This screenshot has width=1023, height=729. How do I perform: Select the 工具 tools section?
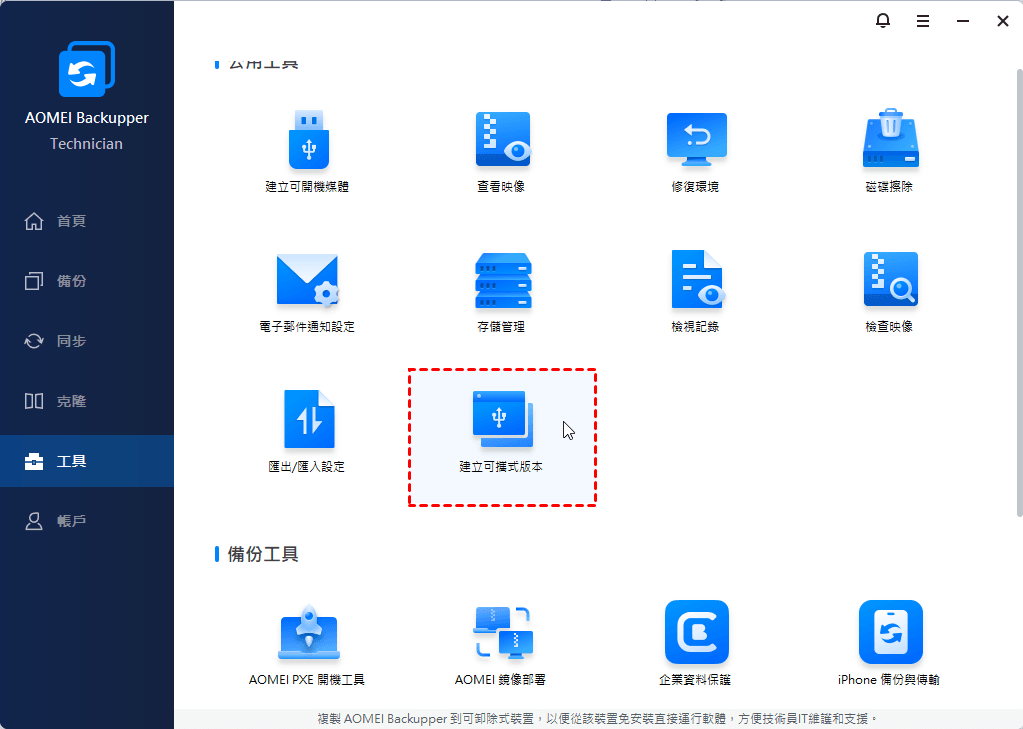(x=87, y=461)
